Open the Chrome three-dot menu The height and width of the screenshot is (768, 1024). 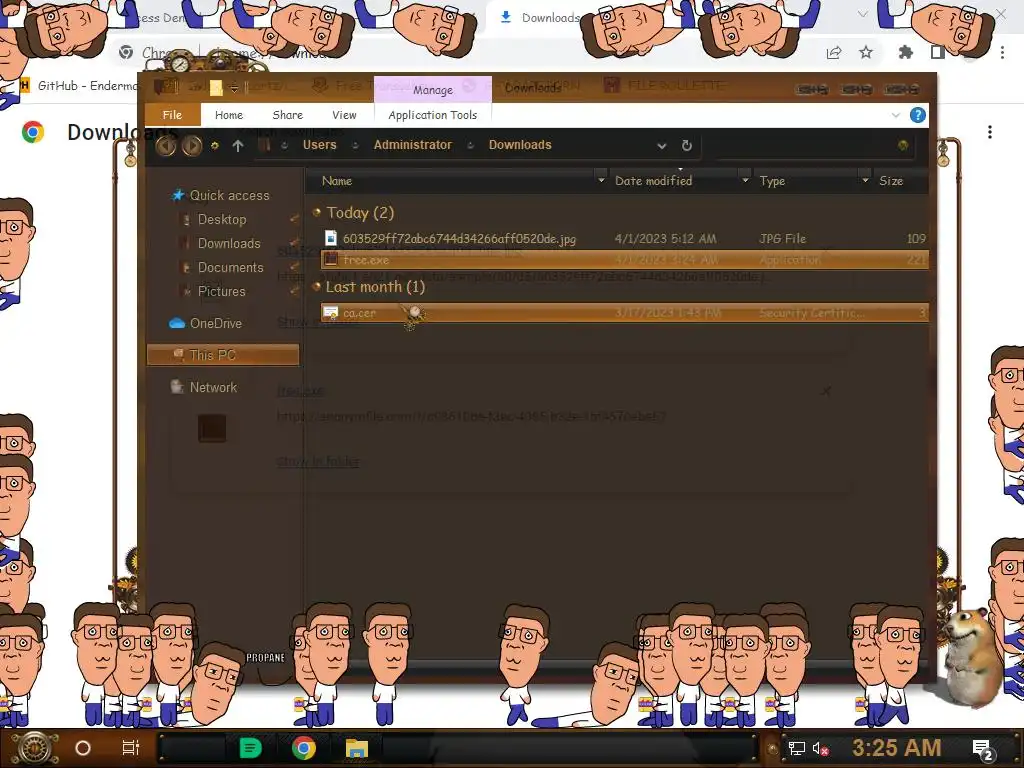[1002, 52]
